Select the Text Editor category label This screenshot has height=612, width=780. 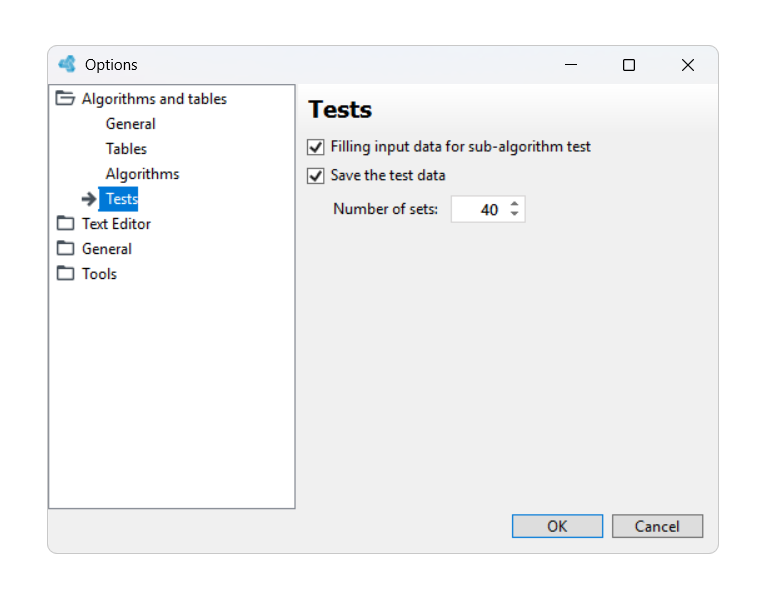point(116,223)
